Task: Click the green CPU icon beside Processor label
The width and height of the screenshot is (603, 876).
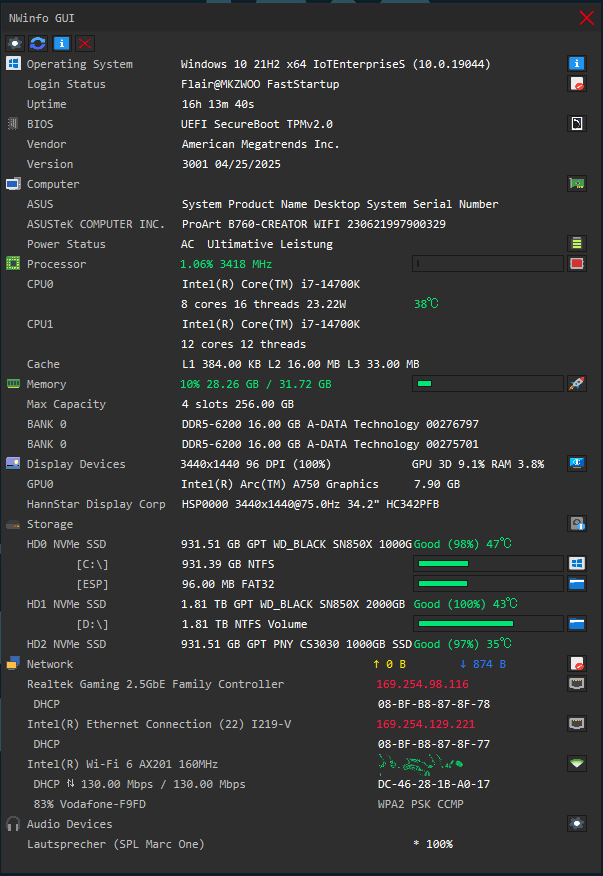Action: [13, 264]
